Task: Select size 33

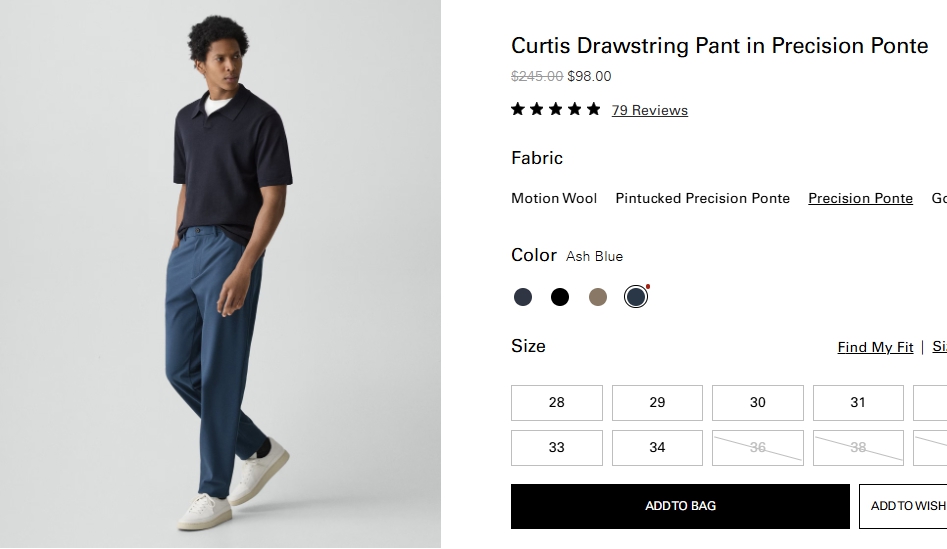Action: [557, 448]
